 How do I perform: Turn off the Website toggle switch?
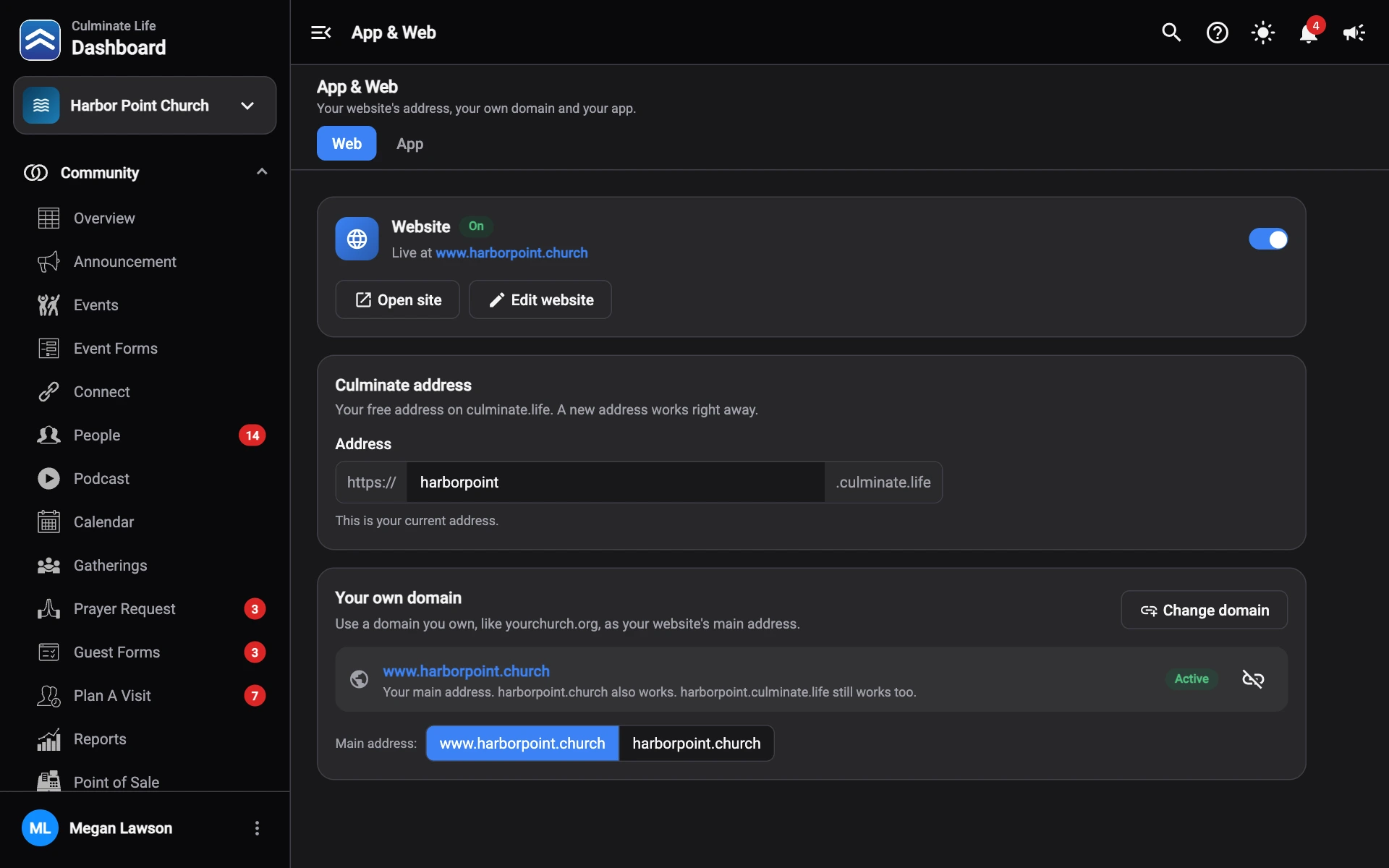tap(1268, 239)
